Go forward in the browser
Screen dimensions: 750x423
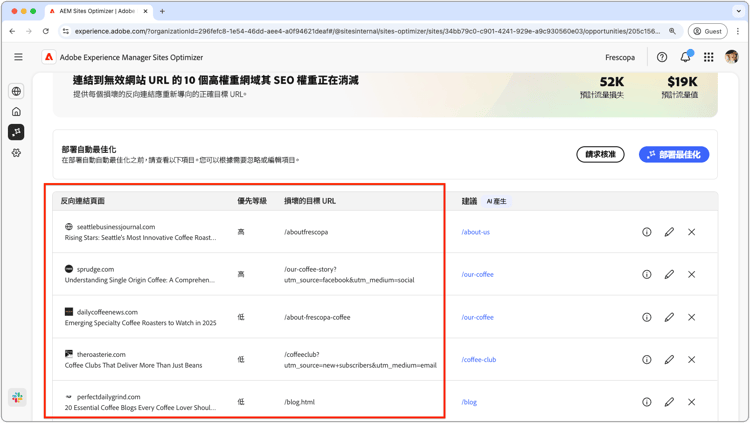pyautogui.click(x=29, y=31)
